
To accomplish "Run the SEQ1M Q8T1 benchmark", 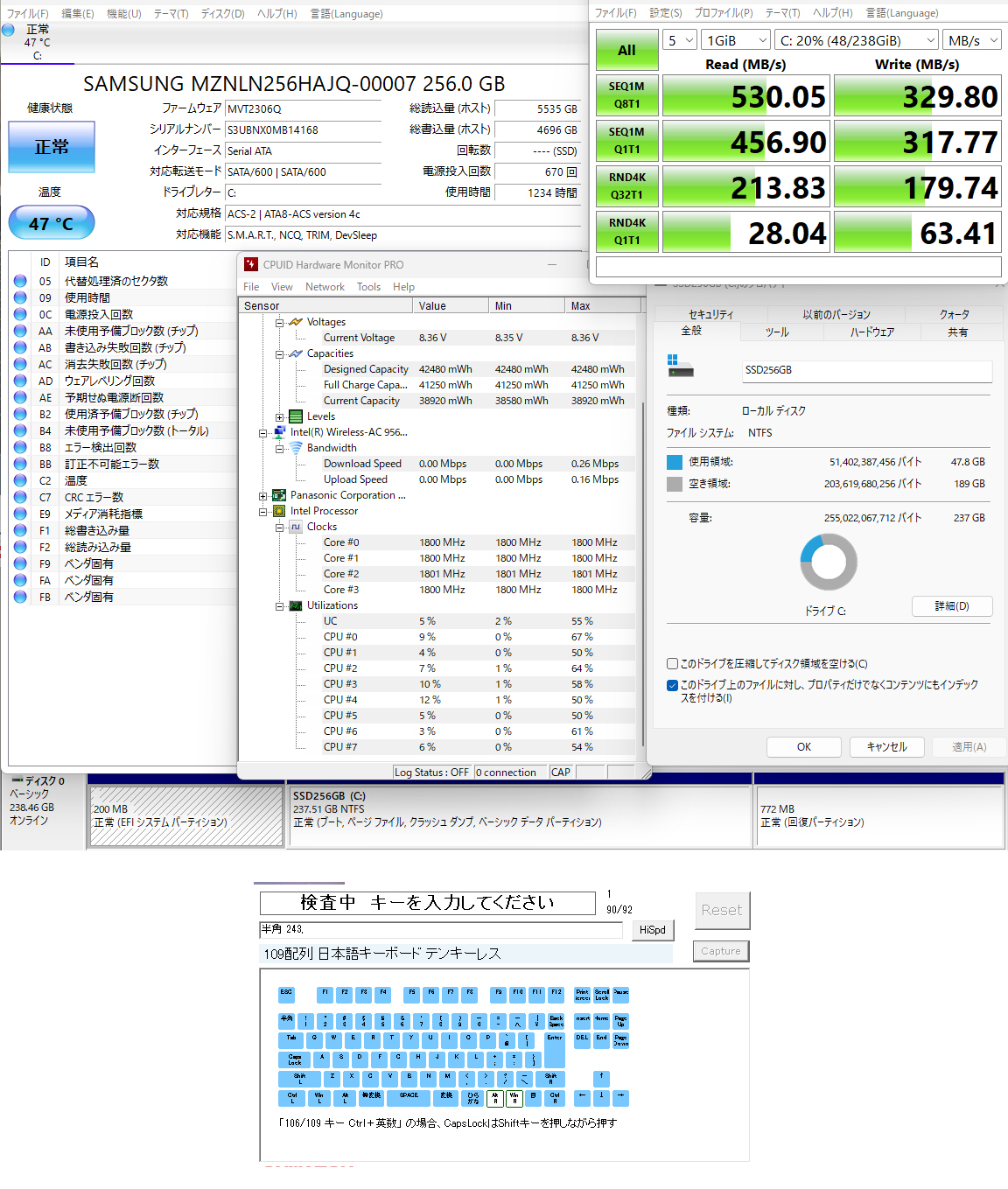I will (626, 95).
